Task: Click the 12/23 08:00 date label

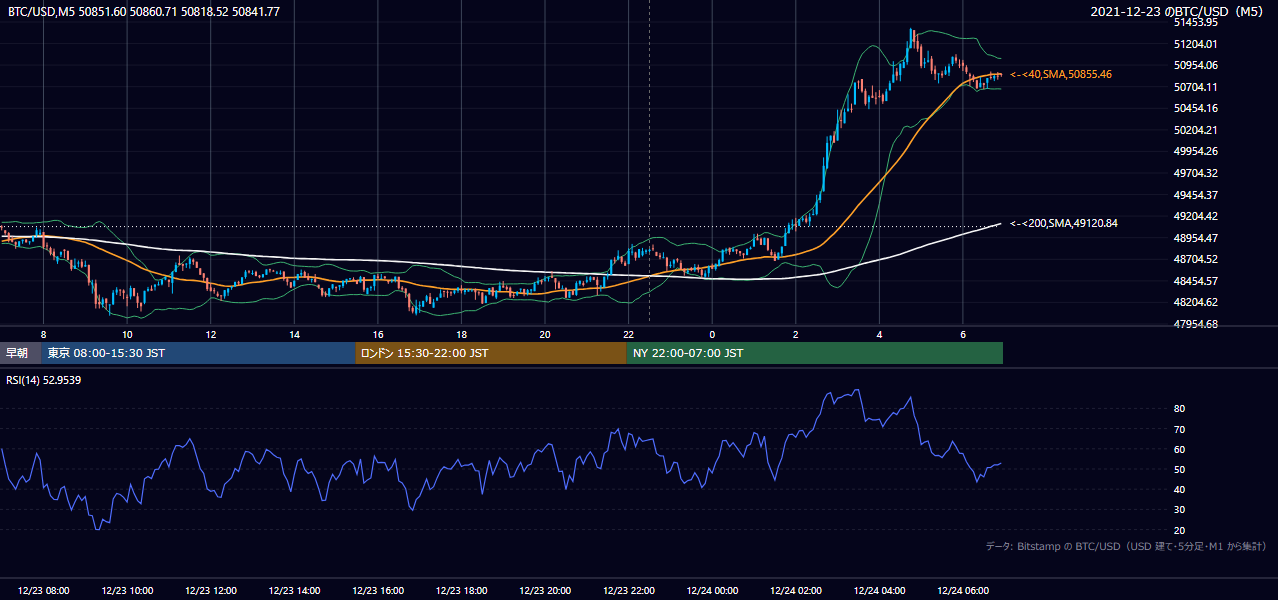Action: click(43, 591)
